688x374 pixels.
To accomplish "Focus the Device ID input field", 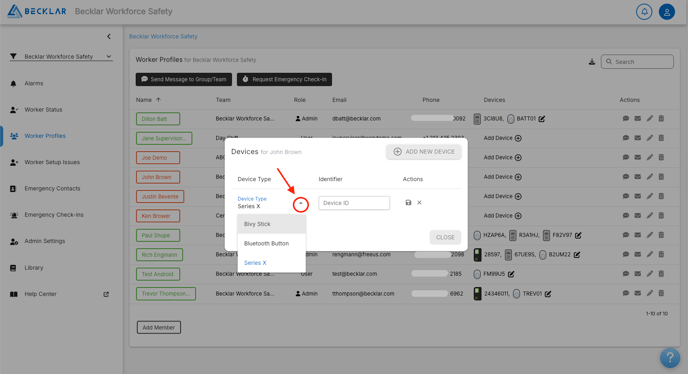I will [x=354, y=203].
